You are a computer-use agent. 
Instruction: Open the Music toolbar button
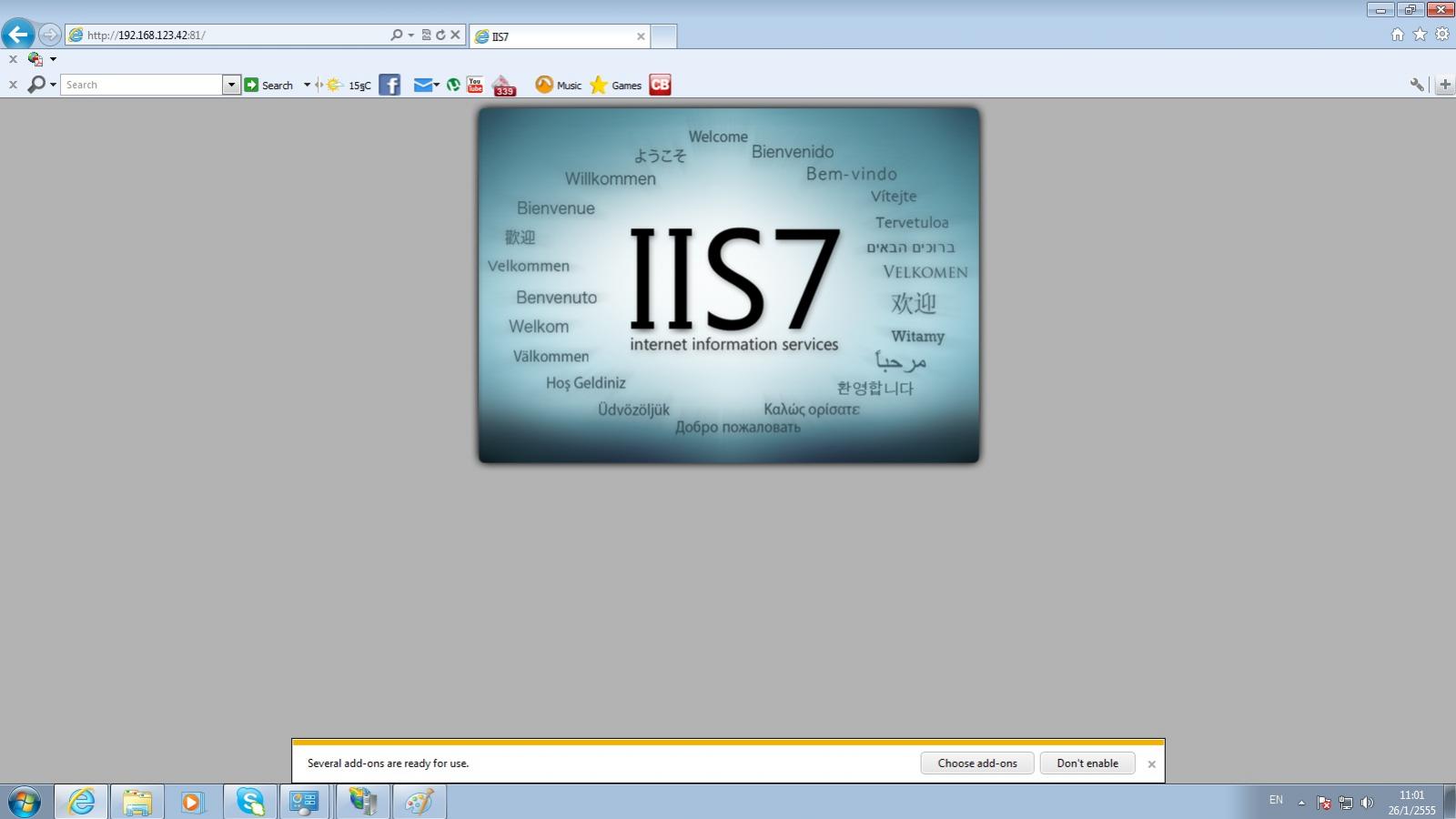558,85
